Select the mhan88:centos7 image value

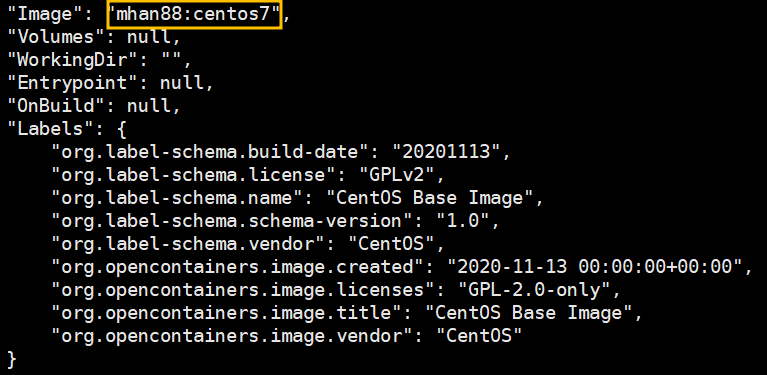click(x=194, y=14)
